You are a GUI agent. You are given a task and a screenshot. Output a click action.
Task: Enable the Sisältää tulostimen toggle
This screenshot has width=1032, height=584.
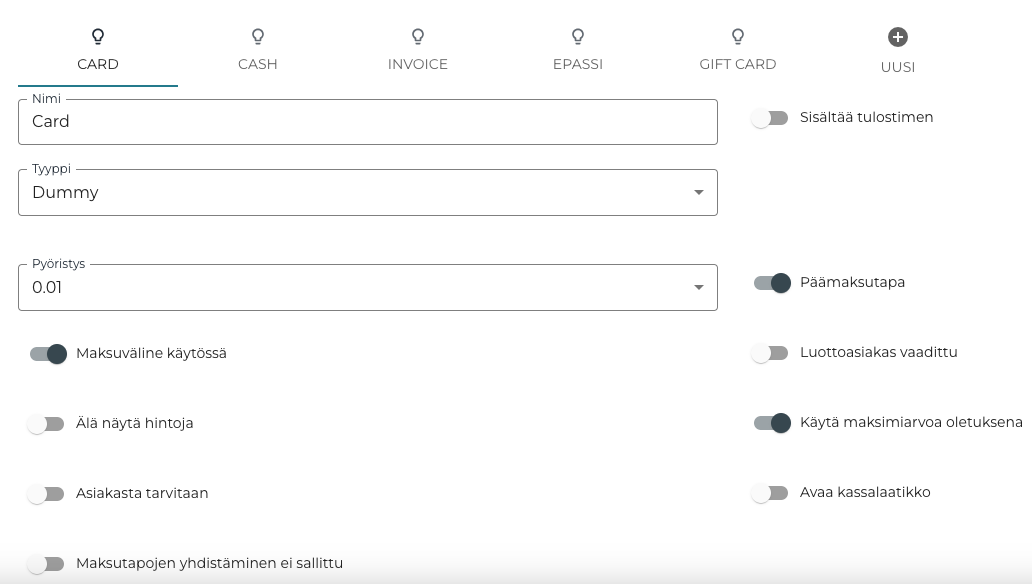[x=770, y=118]
